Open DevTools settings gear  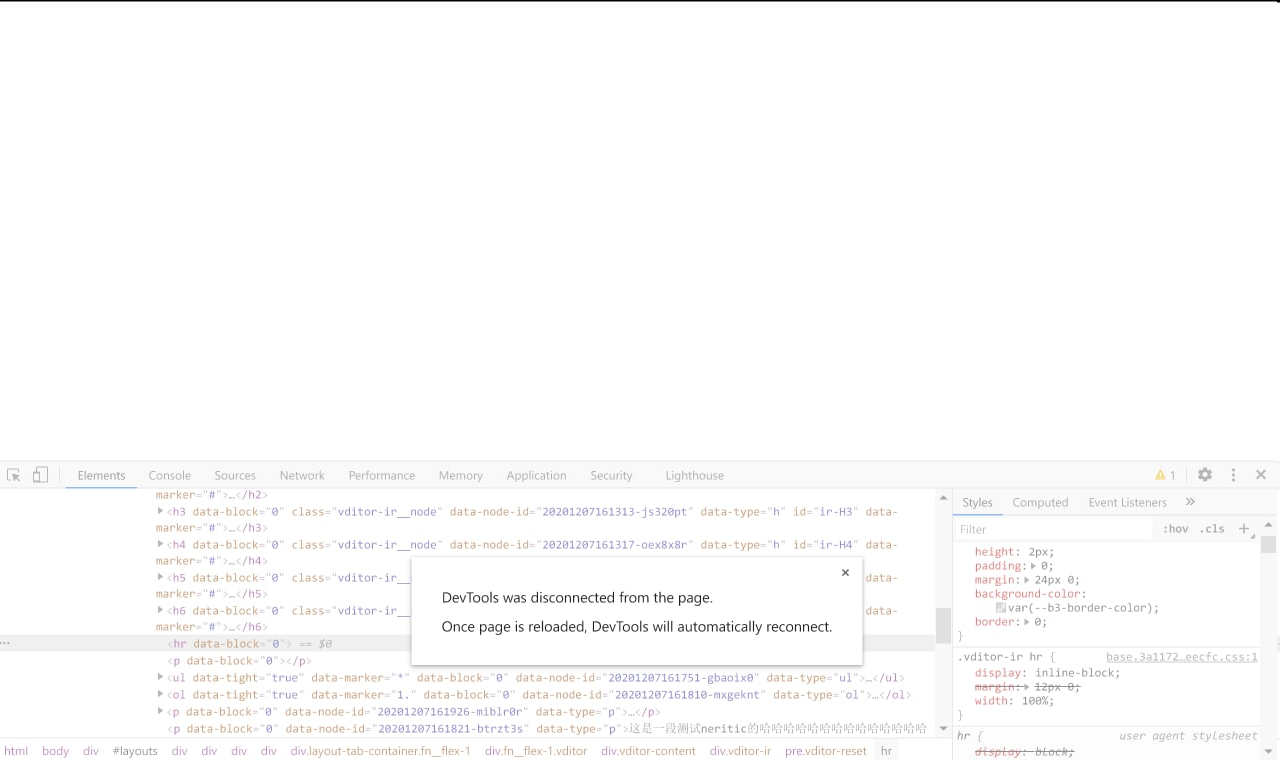1204,474
